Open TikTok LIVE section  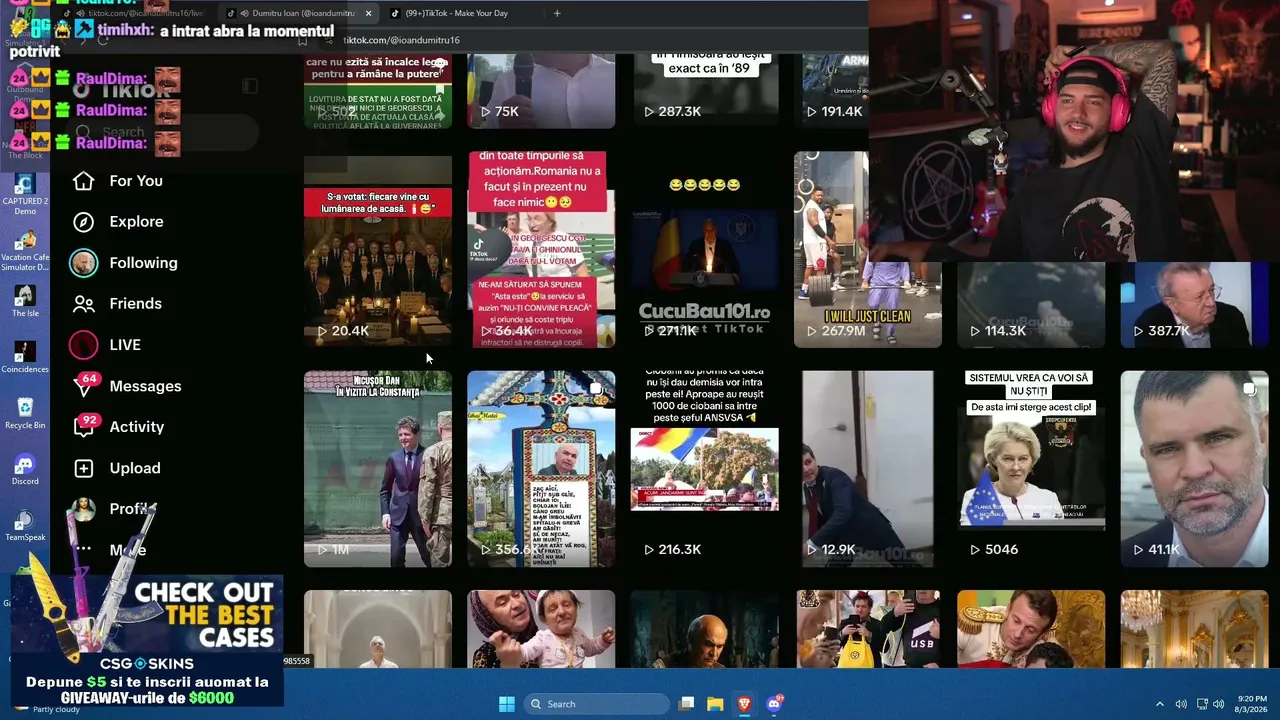(105, 345)
